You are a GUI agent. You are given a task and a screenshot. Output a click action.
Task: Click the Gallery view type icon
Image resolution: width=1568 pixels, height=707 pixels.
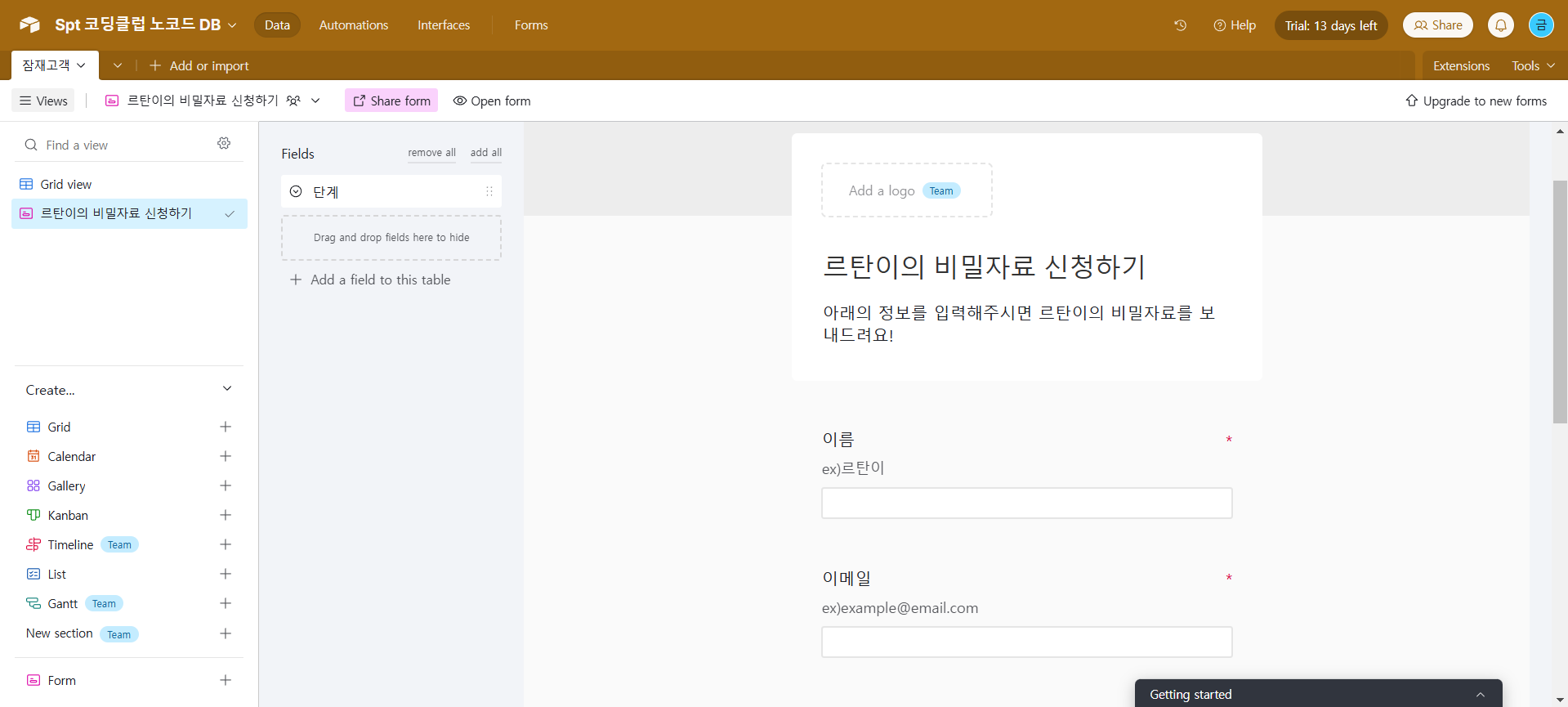(x=34, y=486)
